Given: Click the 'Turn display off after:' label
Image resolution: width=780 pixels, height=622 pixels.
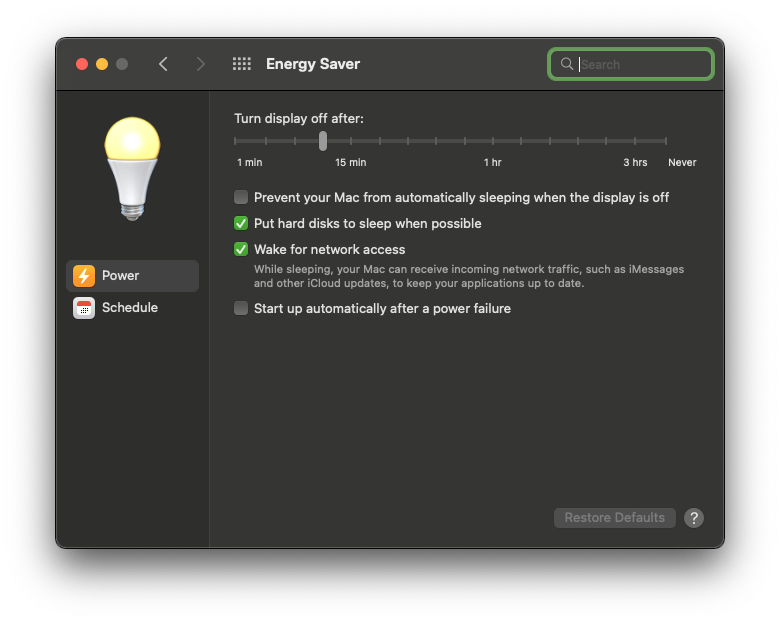Looking at the screenshot, I should pyautogui.click(x=299, y=118).
